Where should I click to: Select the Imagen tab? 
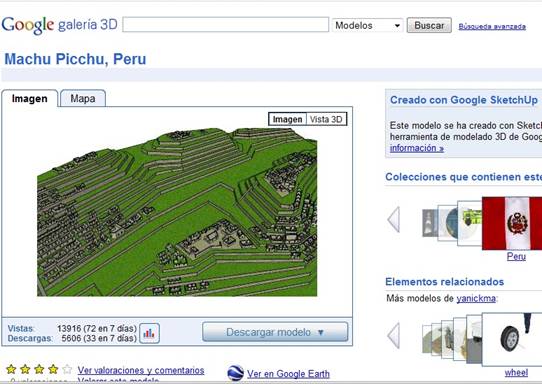pyautogui.click(x=30, y=99)
